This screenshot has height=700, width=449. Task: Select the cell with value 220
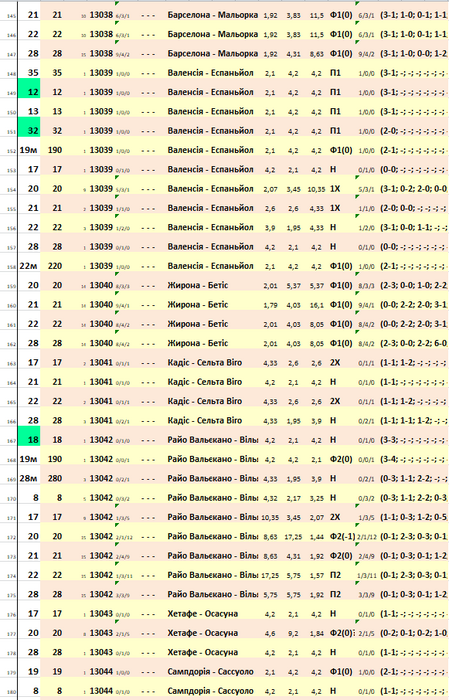click(55, 266)
